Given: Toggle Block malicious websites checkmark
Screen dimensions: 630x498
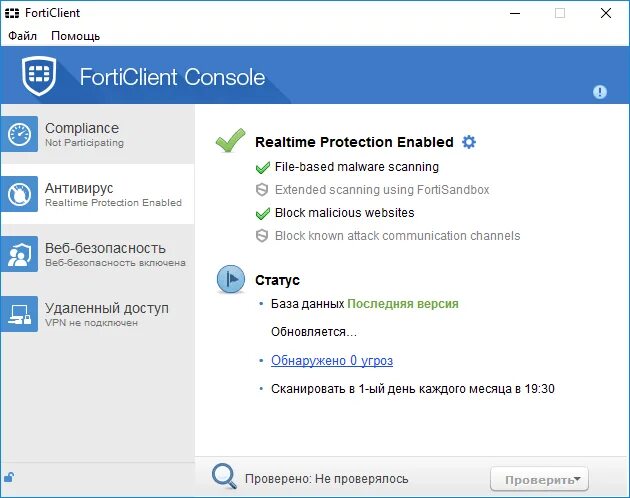Looking at the screenshot, I should click(x=263, y=213).
